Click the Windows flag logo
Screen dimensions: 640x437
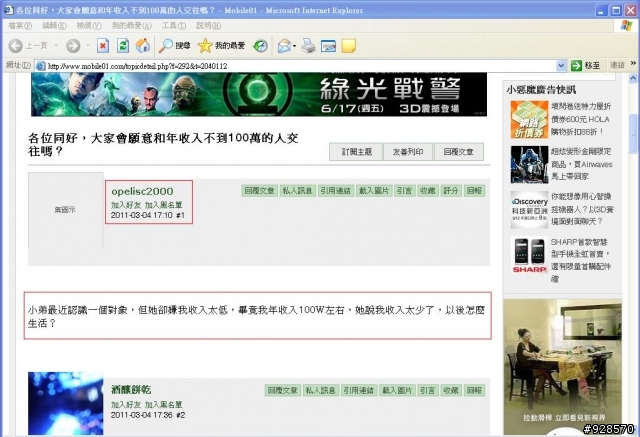626,26
